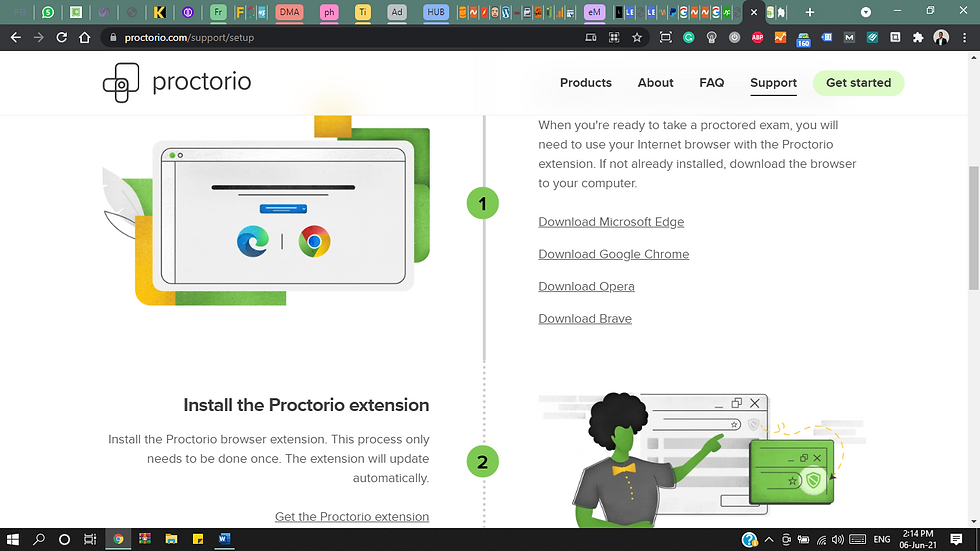The width and height of the screenshot is (980, 551).
Task: Follow the Download Opera link
Action: coord(586,286)
